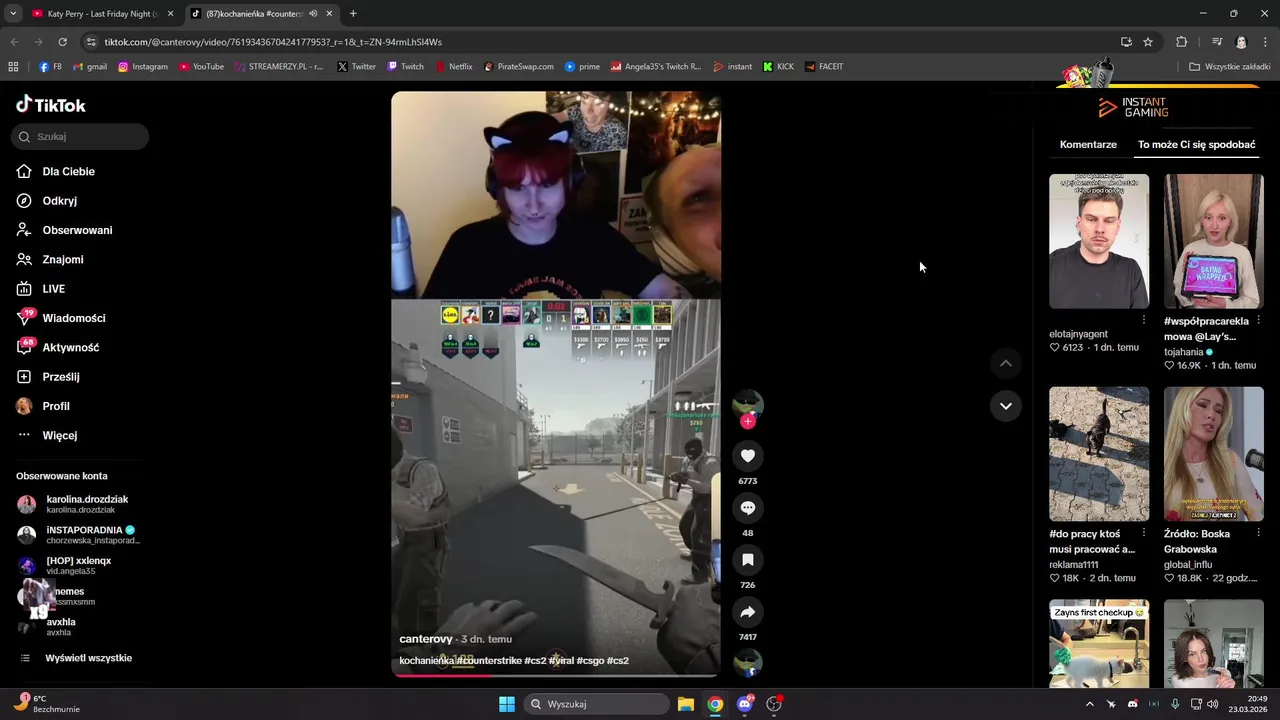Follow creator with red plus badge

click(747, 421)
